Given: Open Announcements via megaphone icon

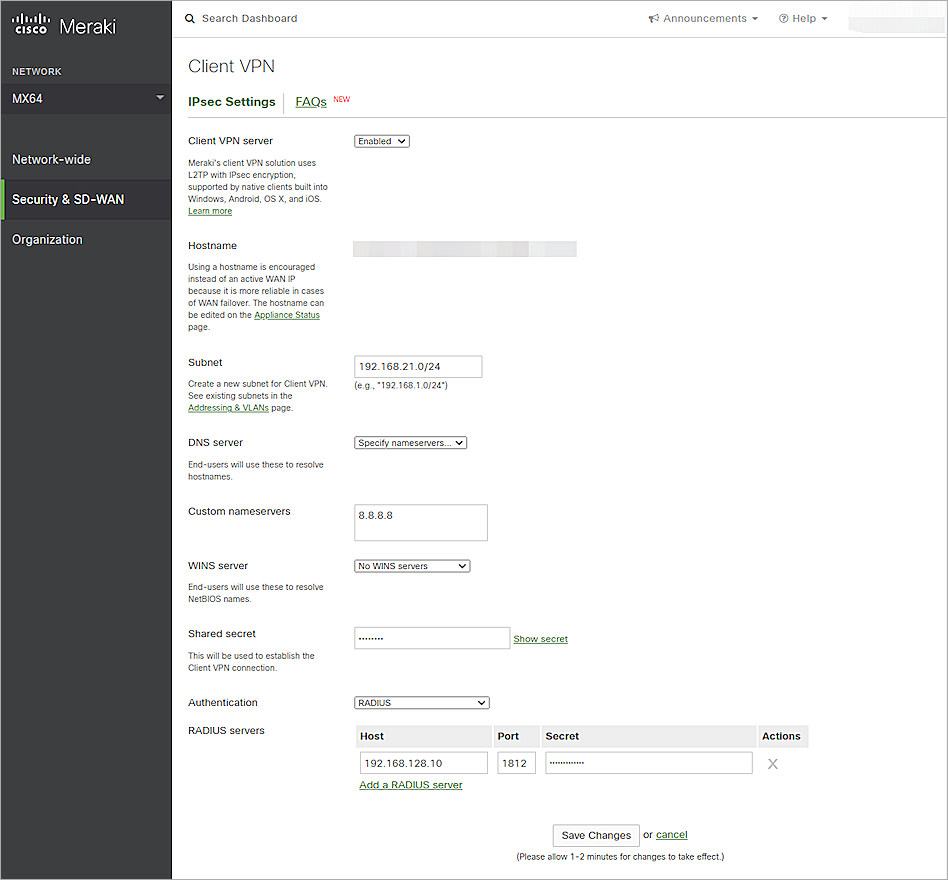Looking at the screenshot, I should tap(655, 18).
